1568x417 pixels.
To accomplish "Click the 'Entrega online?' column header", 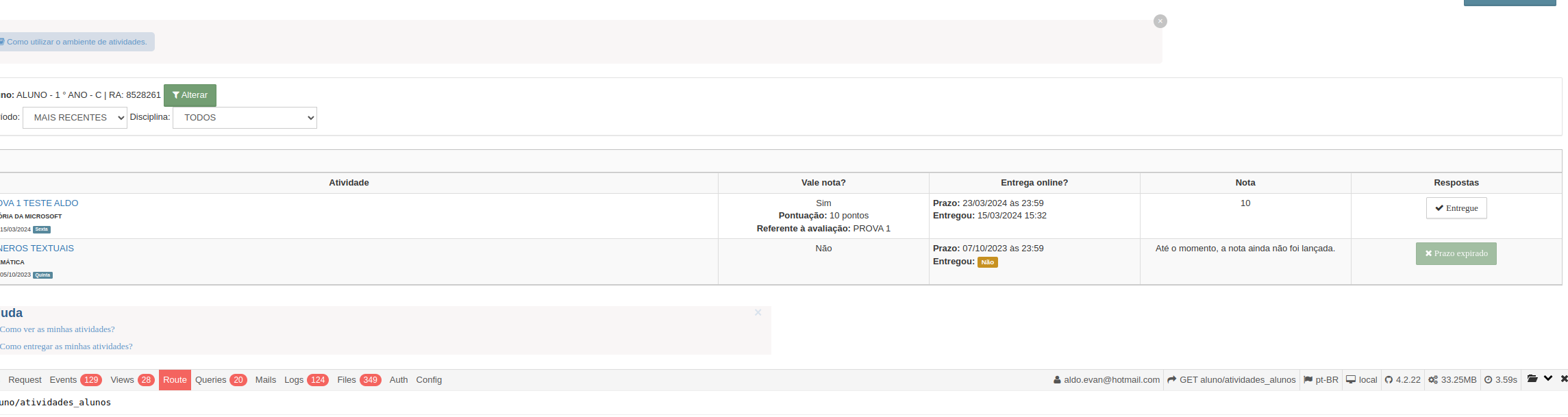I will coord(1034,183).
